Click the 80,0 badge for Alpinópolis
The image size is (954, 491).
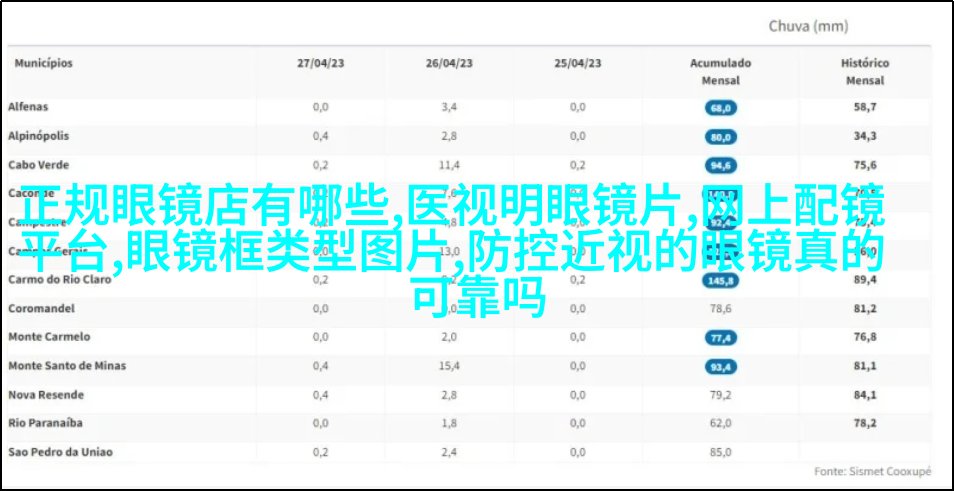[x=720, y=136]
